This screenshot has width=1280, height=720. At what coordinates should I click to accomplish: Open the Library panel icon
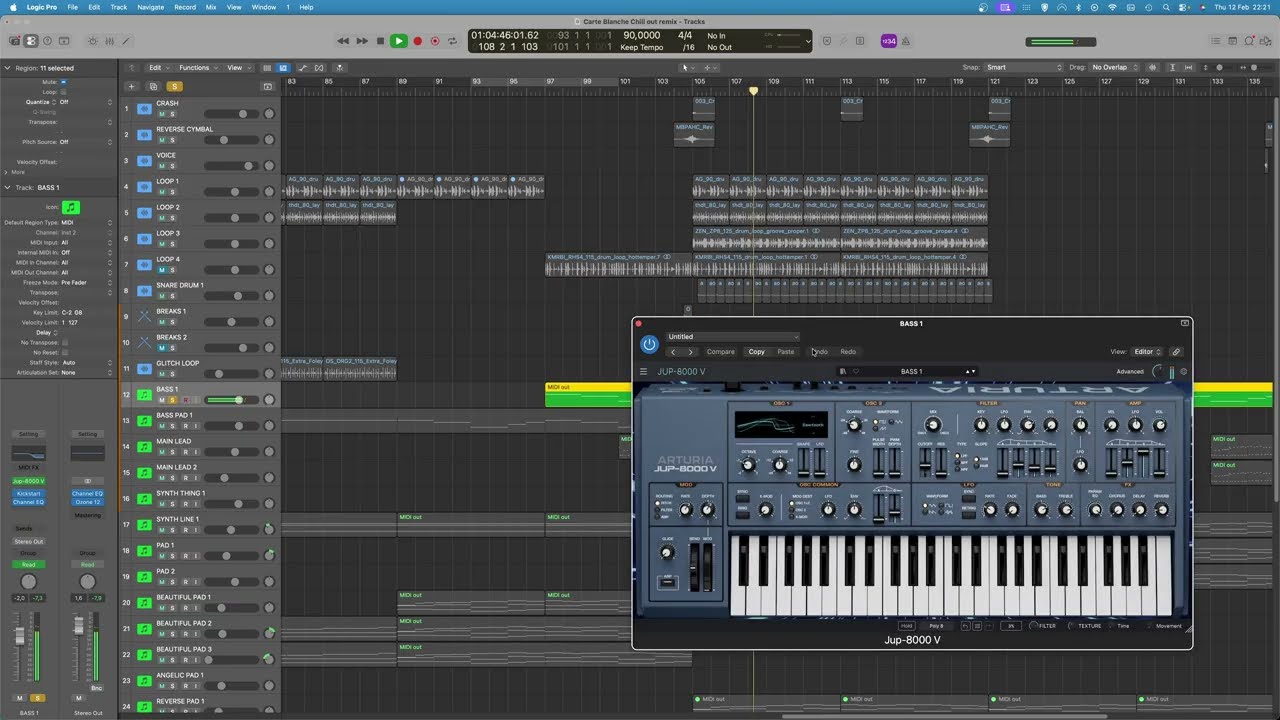[x=15, y=41]
